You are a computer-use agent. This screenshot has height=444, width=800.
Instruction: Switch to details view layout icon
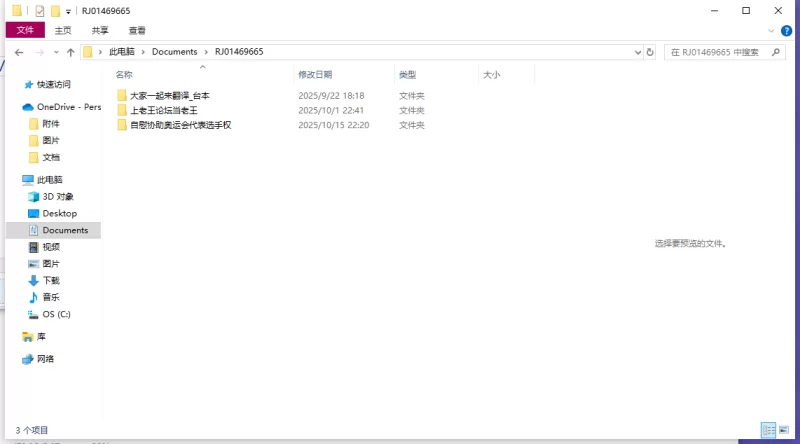point(768,429)
